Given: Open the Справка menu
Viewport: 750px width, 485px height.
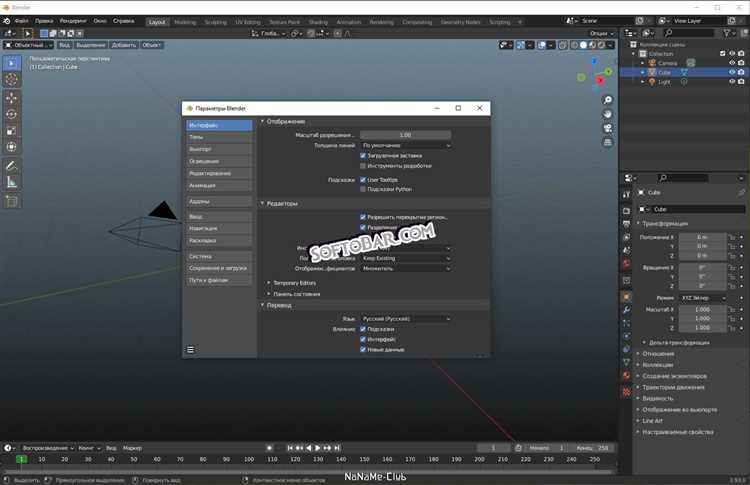Looking at the screenshot, I should click(123, 21).
